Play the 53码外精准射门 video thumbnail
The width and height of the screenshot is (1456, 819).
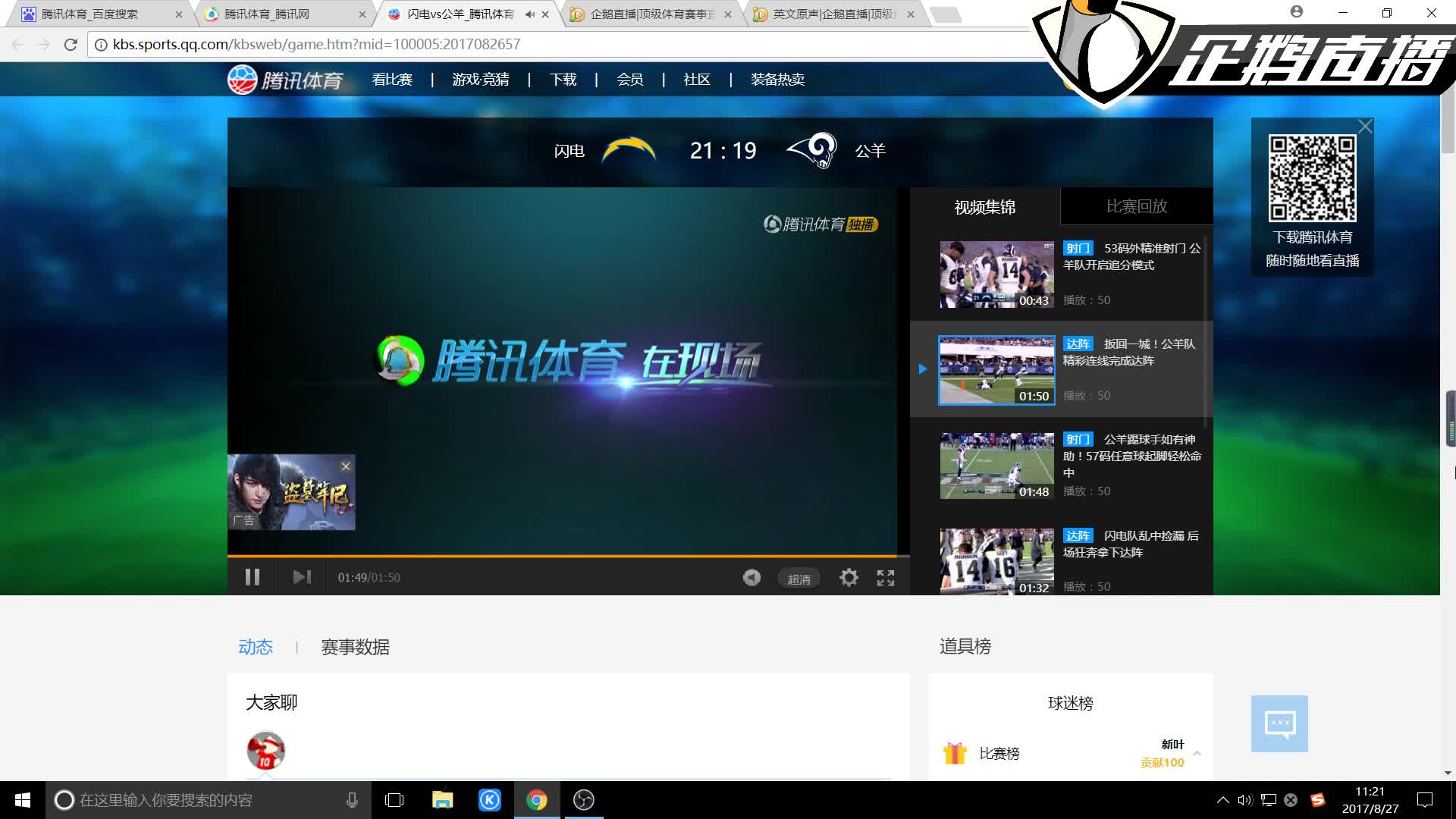coord(997,275)
